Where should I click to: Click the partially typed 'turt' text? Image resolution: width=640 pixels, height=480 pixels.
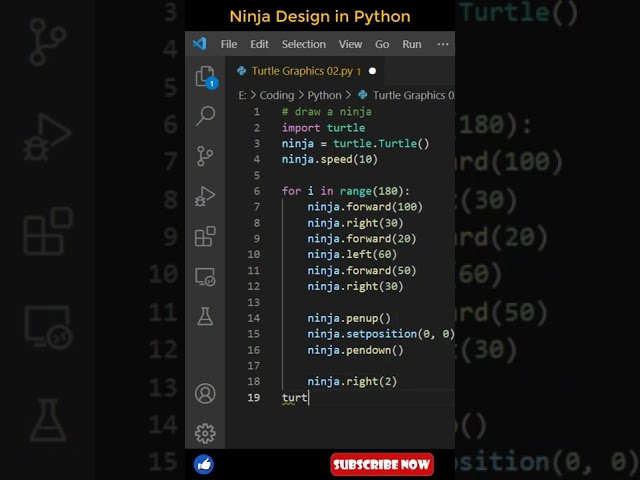point(294,398)
